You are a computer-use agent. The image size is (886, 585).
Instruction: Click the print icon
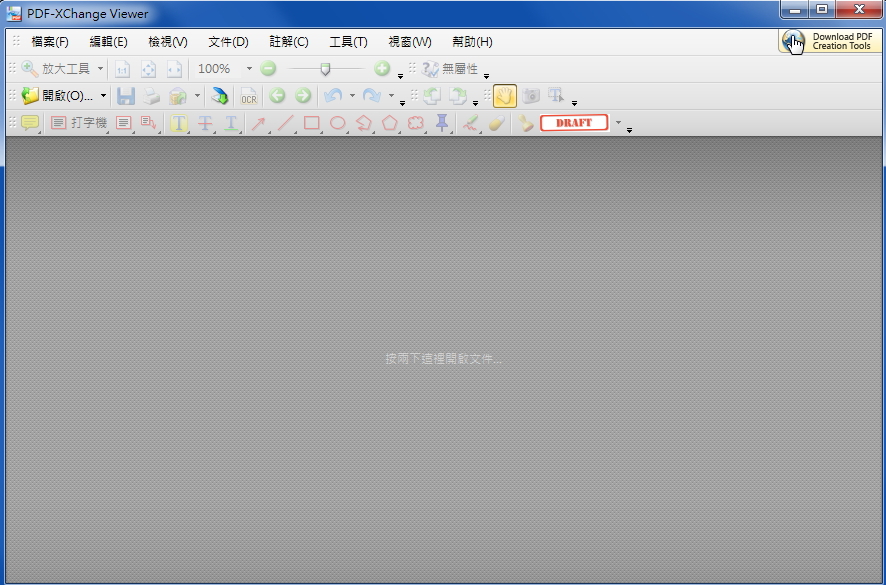tap(151, 96)
